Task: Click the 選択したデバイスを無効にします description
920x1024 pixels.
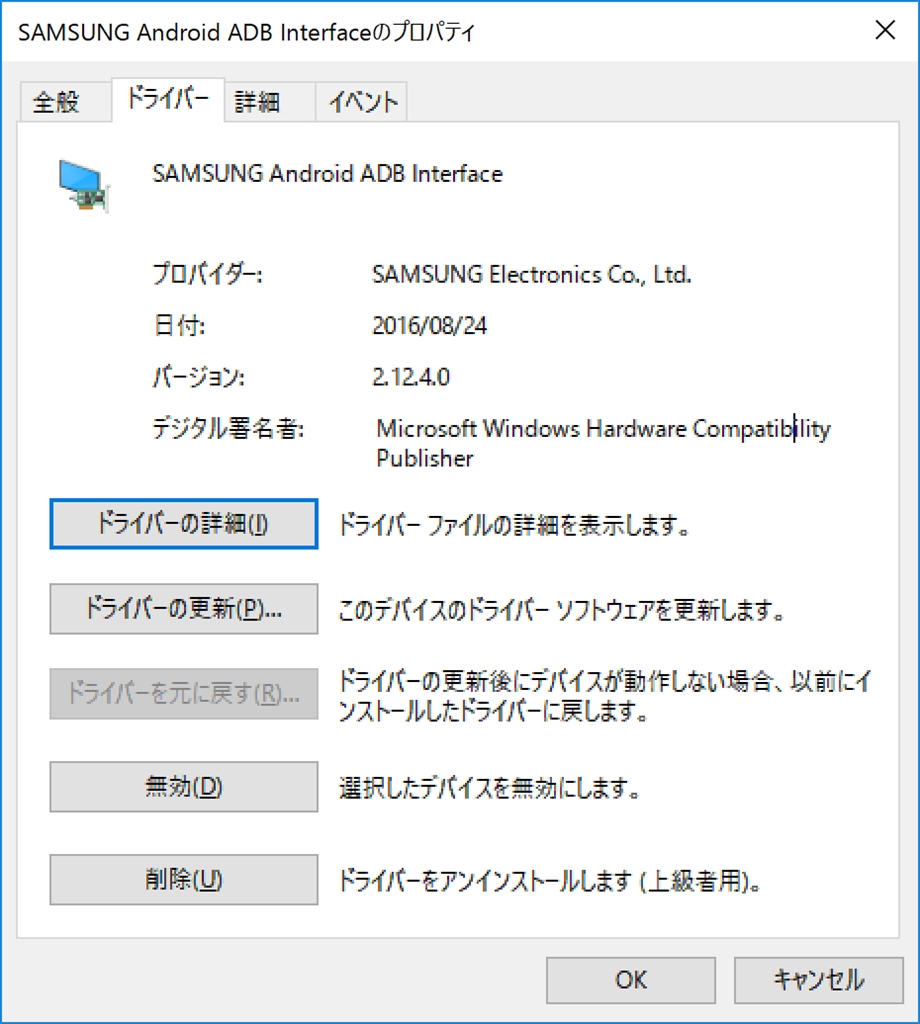Action: 489,788
